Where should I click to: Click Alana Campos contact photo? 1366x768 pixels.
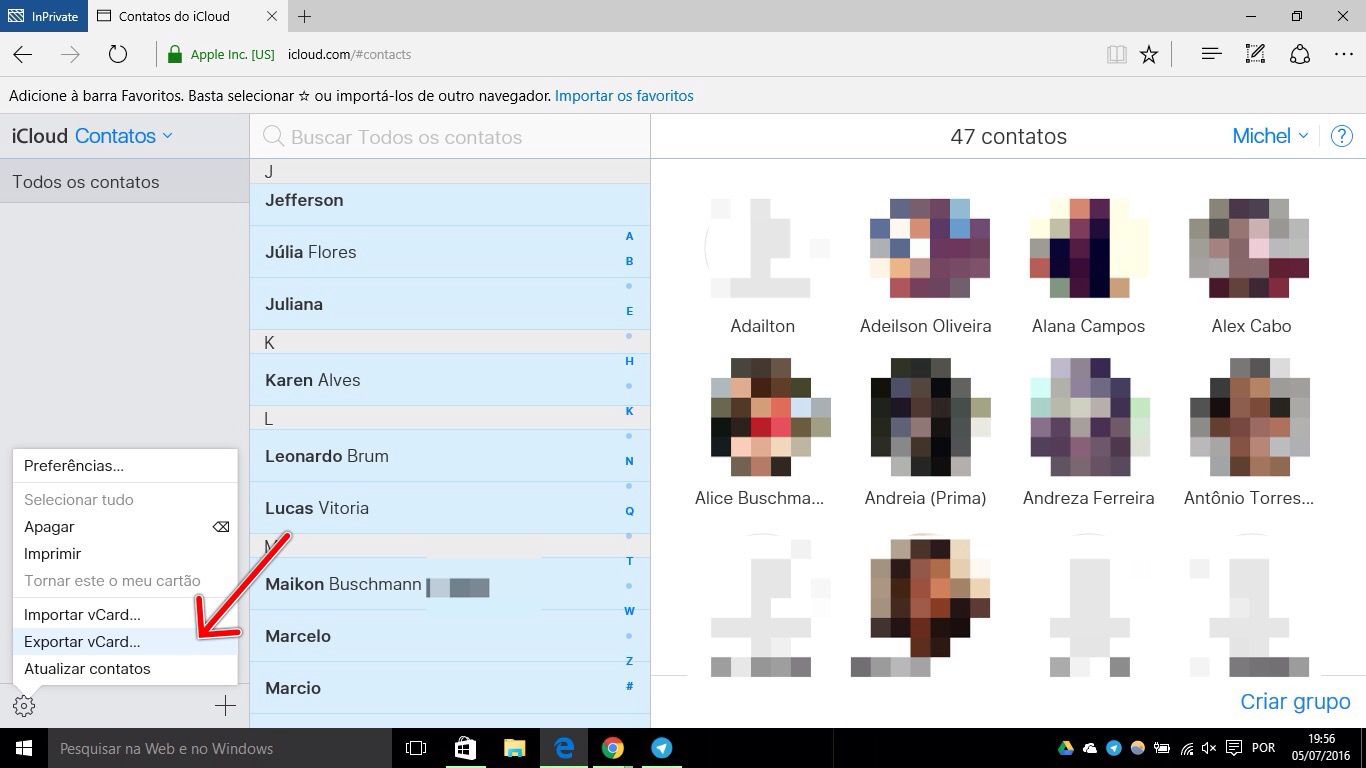click(x=1088, y=247)
